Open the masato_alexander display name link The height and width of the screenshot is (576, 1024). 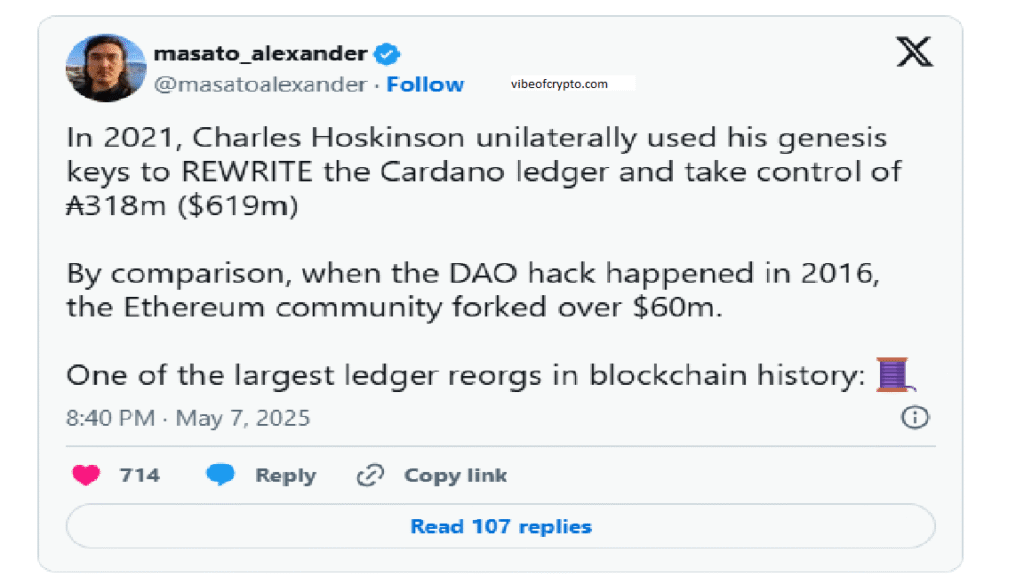pyautogui.click(x=261, y=53)
